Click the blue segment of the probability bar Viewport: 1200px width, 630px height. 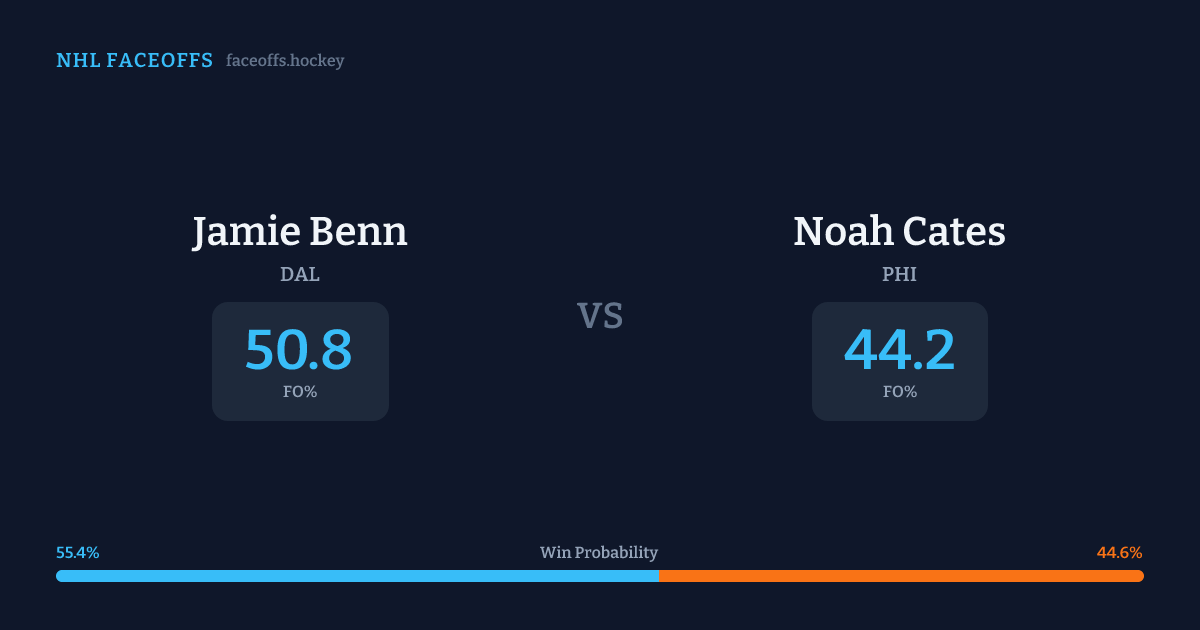click(357, 576)
